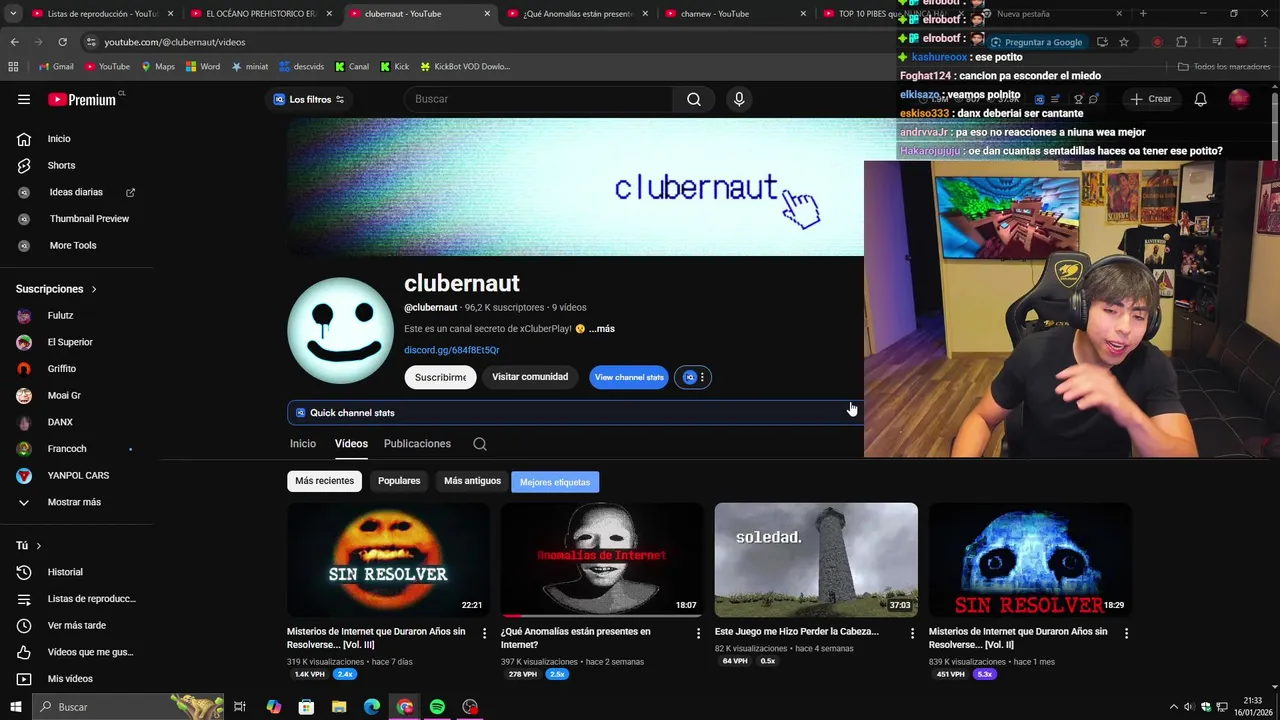Open Spotify from the taskbar

[x=437, y=707]
